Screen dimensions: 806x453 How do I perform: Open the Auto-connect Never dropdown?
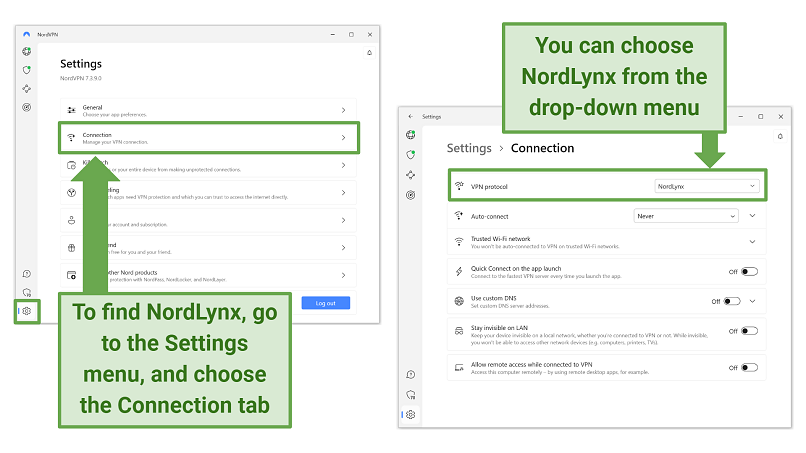(686, 216)
